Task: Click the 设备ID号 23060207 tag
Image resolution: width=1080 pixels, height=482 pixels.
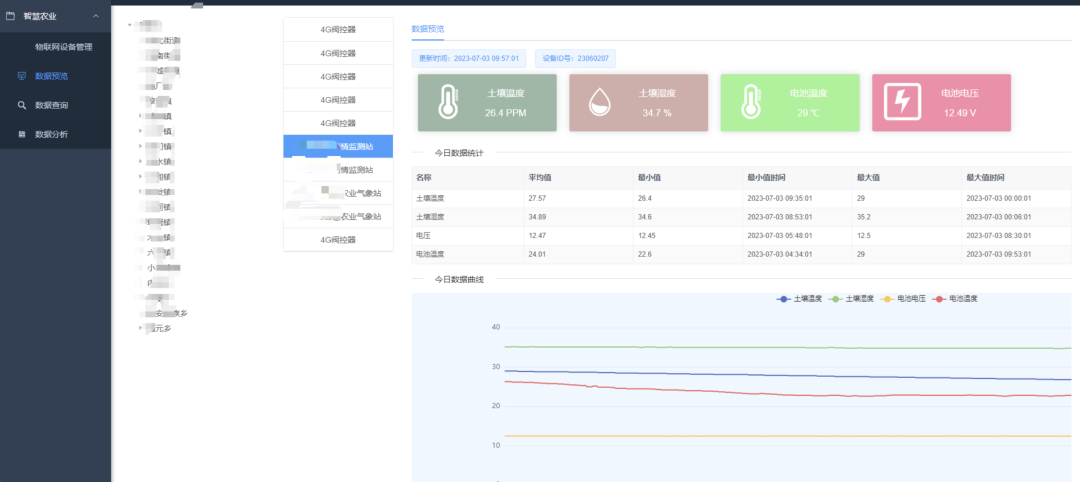Action: pos(575,59)
